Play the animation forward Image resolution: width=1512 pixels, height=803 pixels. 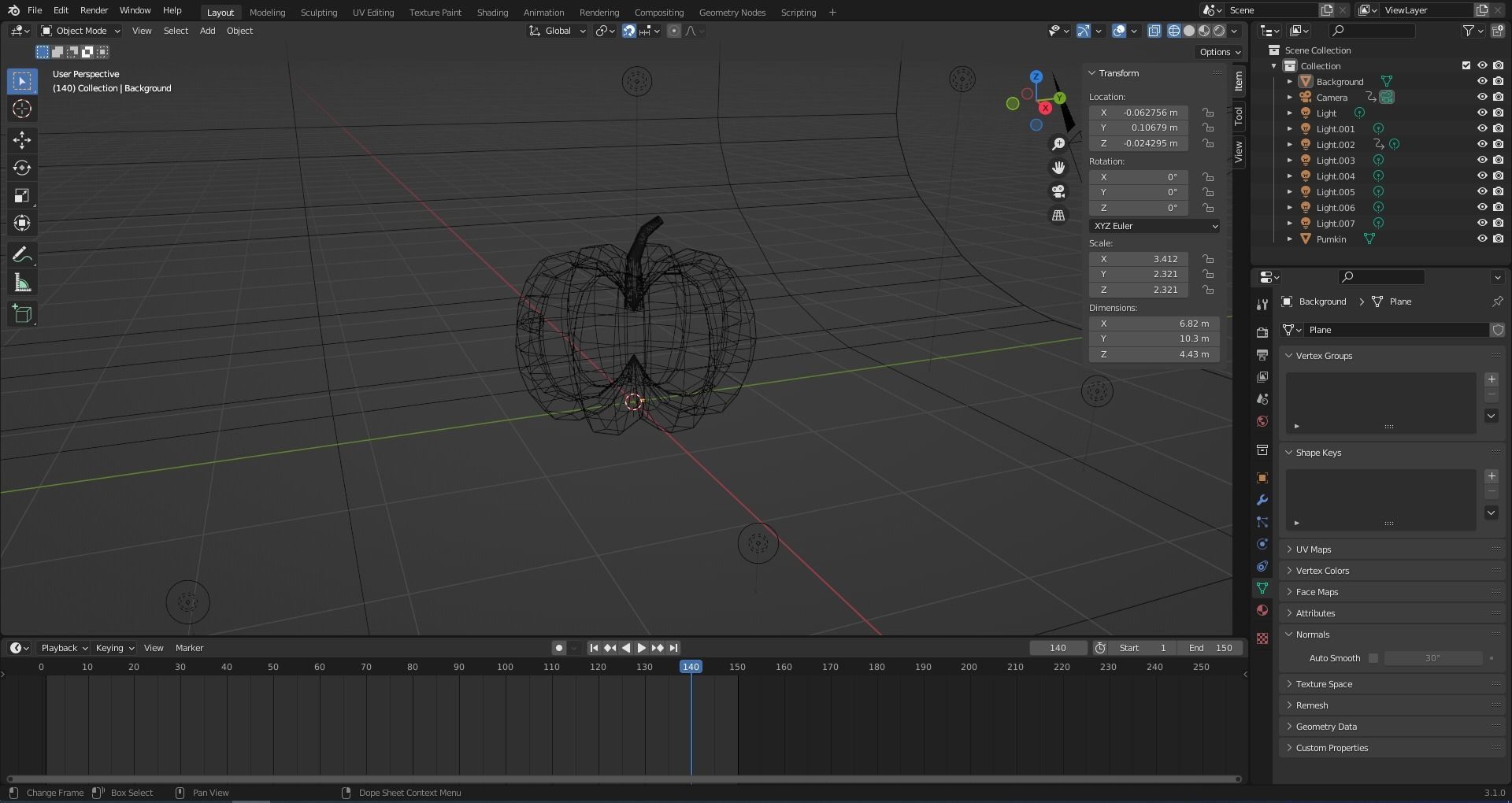click(x=641, y=648)
